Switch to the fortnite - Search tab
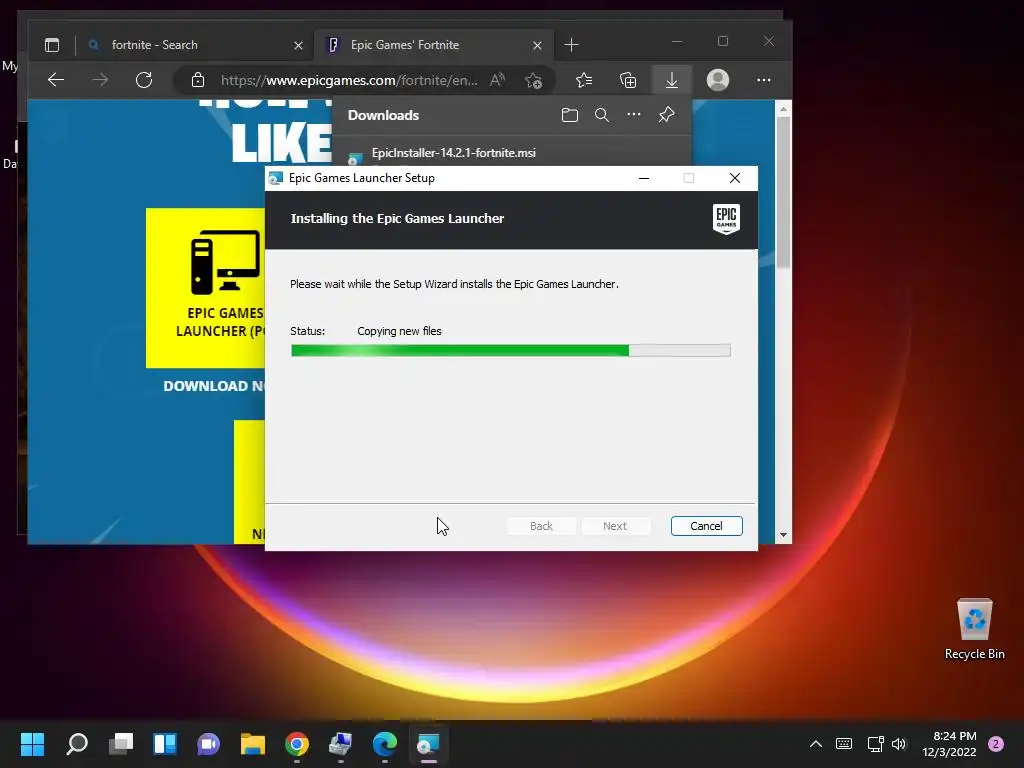 (196, 45)
